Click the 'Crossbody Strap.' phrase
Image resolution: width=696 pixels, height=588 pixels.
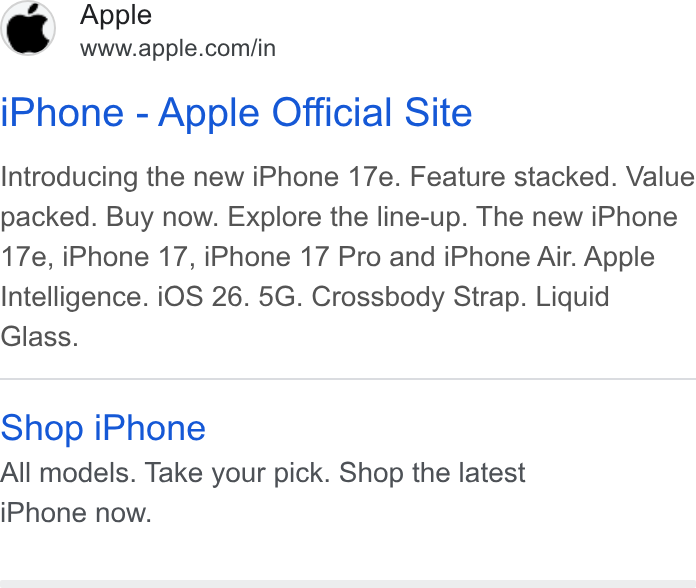(x=419, y=297)
